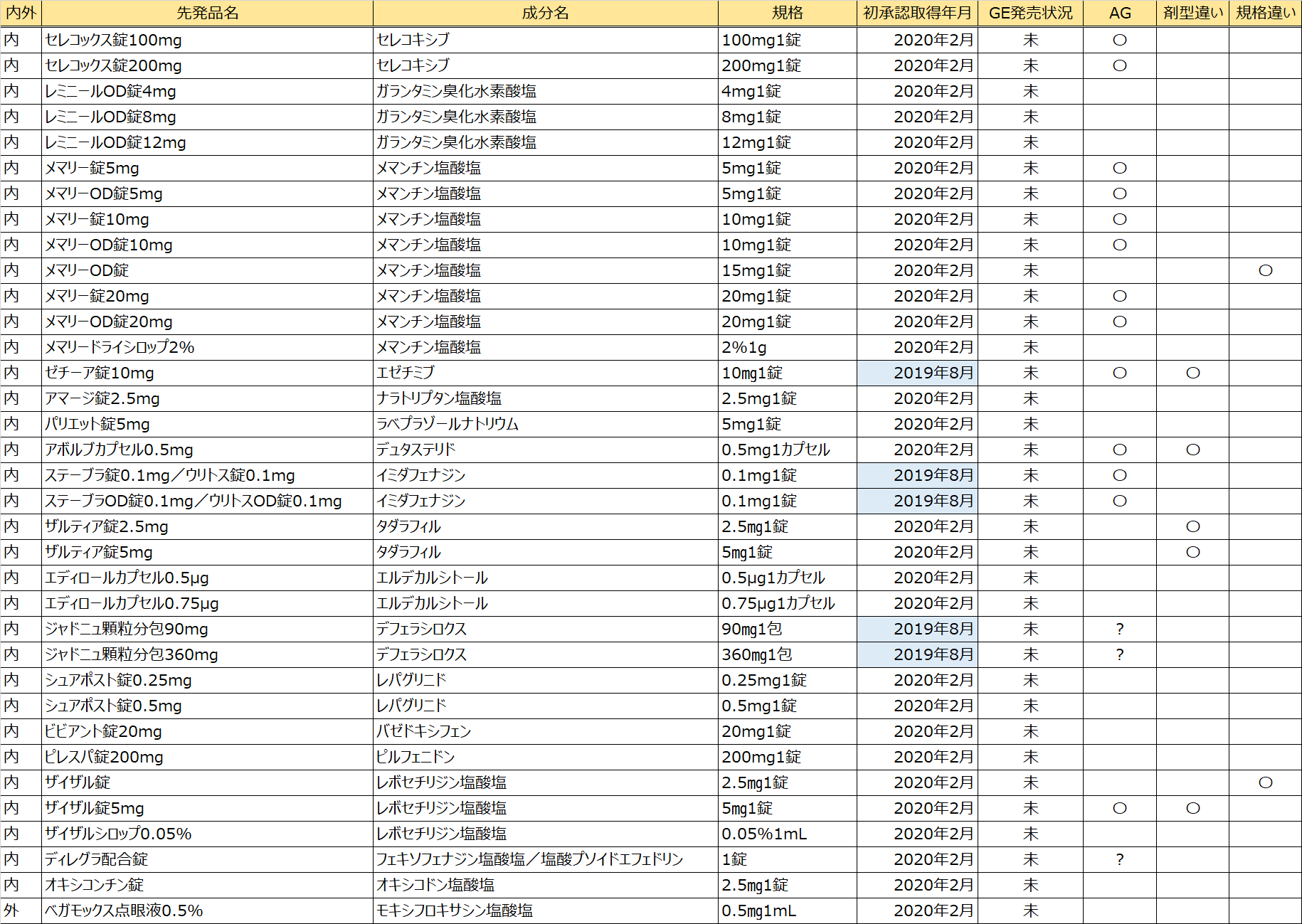Click the バゼドキシフェン cell
Viewport: 1302px width, 924px height.
pyautogui.click(x=545, y=731)
